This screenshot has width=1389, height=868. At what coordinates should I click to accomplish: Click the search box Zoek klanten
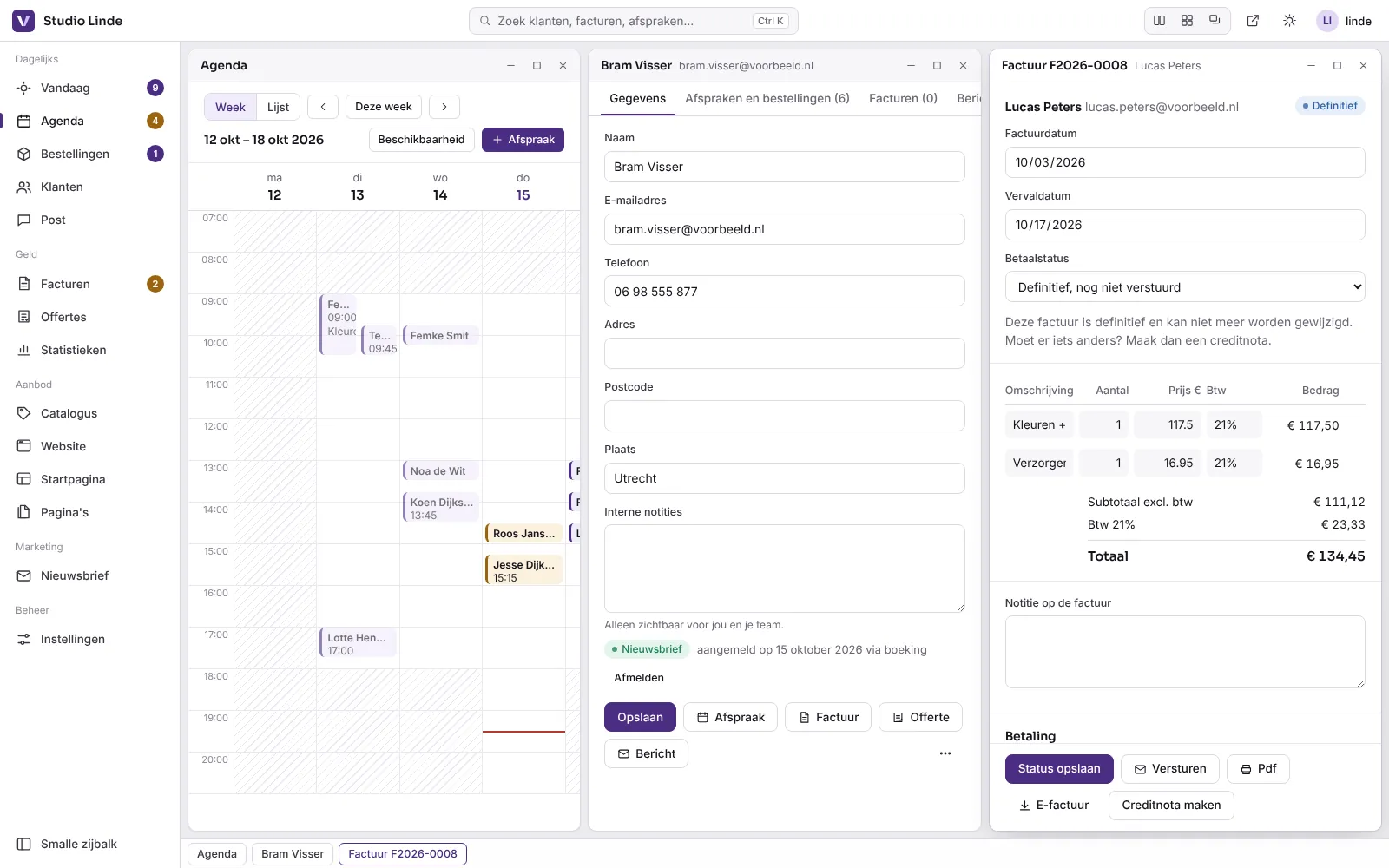634,21
